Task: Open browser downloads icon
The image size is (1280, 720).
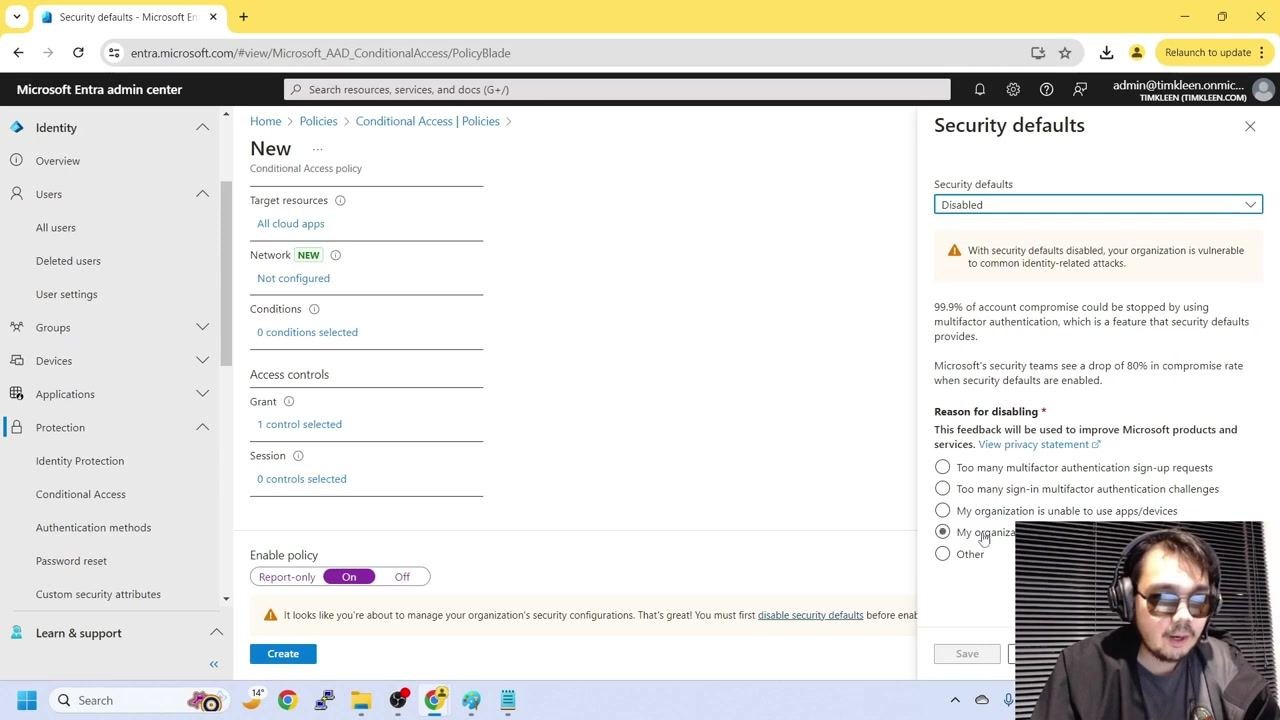Action: 1106,52
